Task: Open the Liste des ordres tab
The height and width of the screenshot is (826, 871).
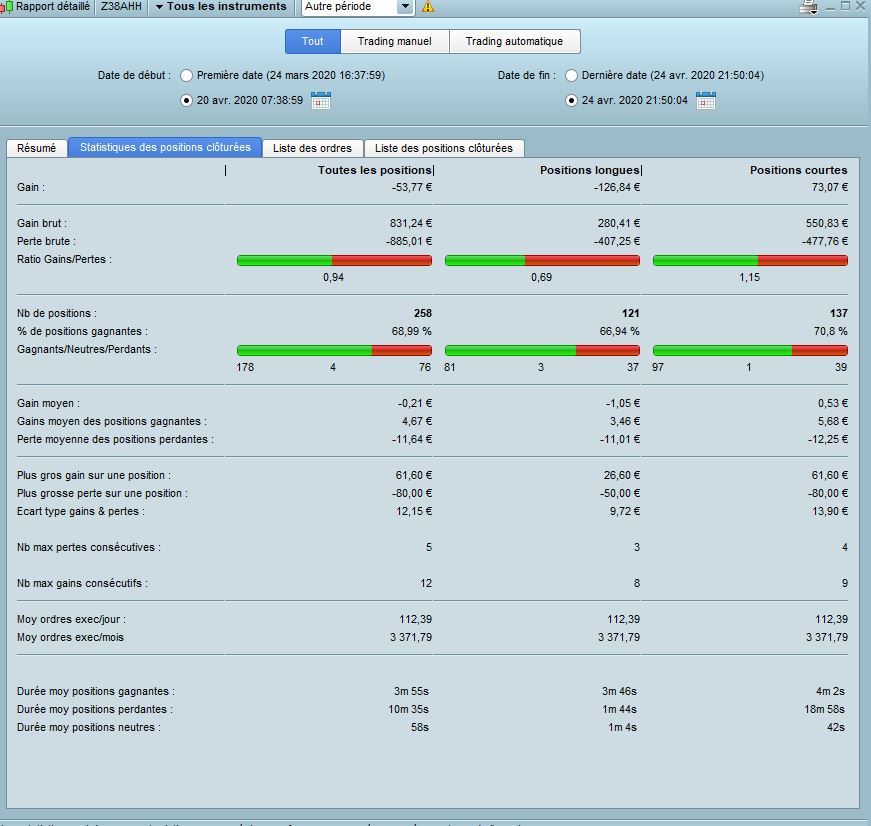Action: tap(312, 148)
